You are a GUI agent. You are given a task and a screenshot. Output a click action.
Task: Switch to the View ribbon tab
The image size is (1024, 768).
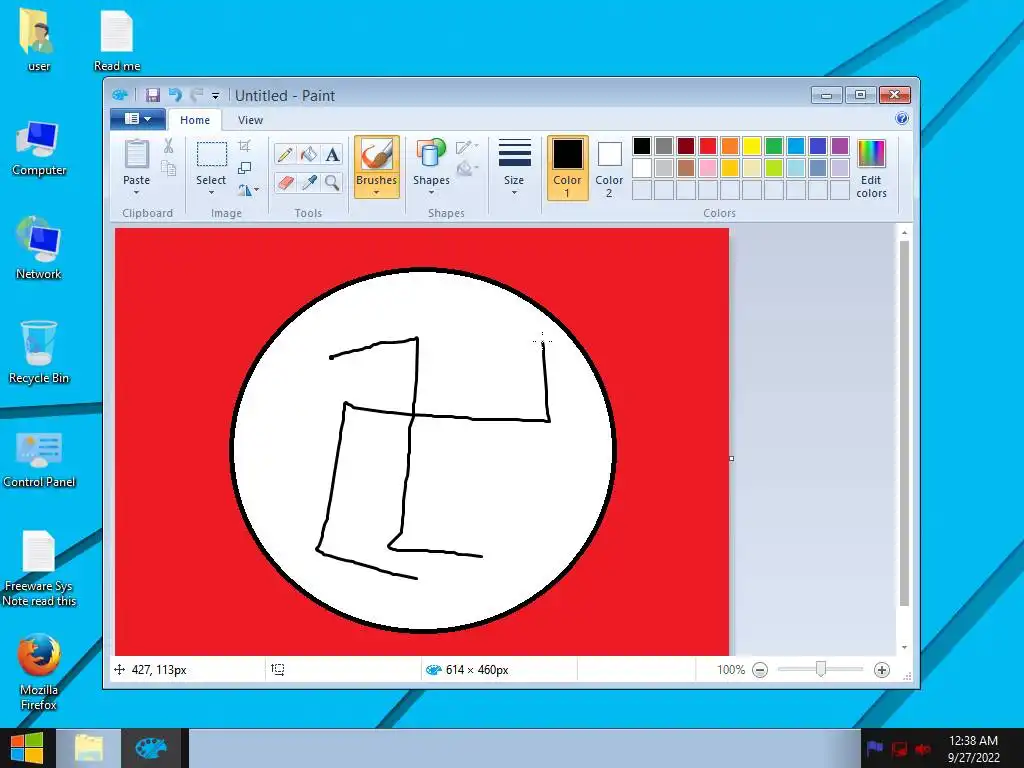click(x=250, y=120)
